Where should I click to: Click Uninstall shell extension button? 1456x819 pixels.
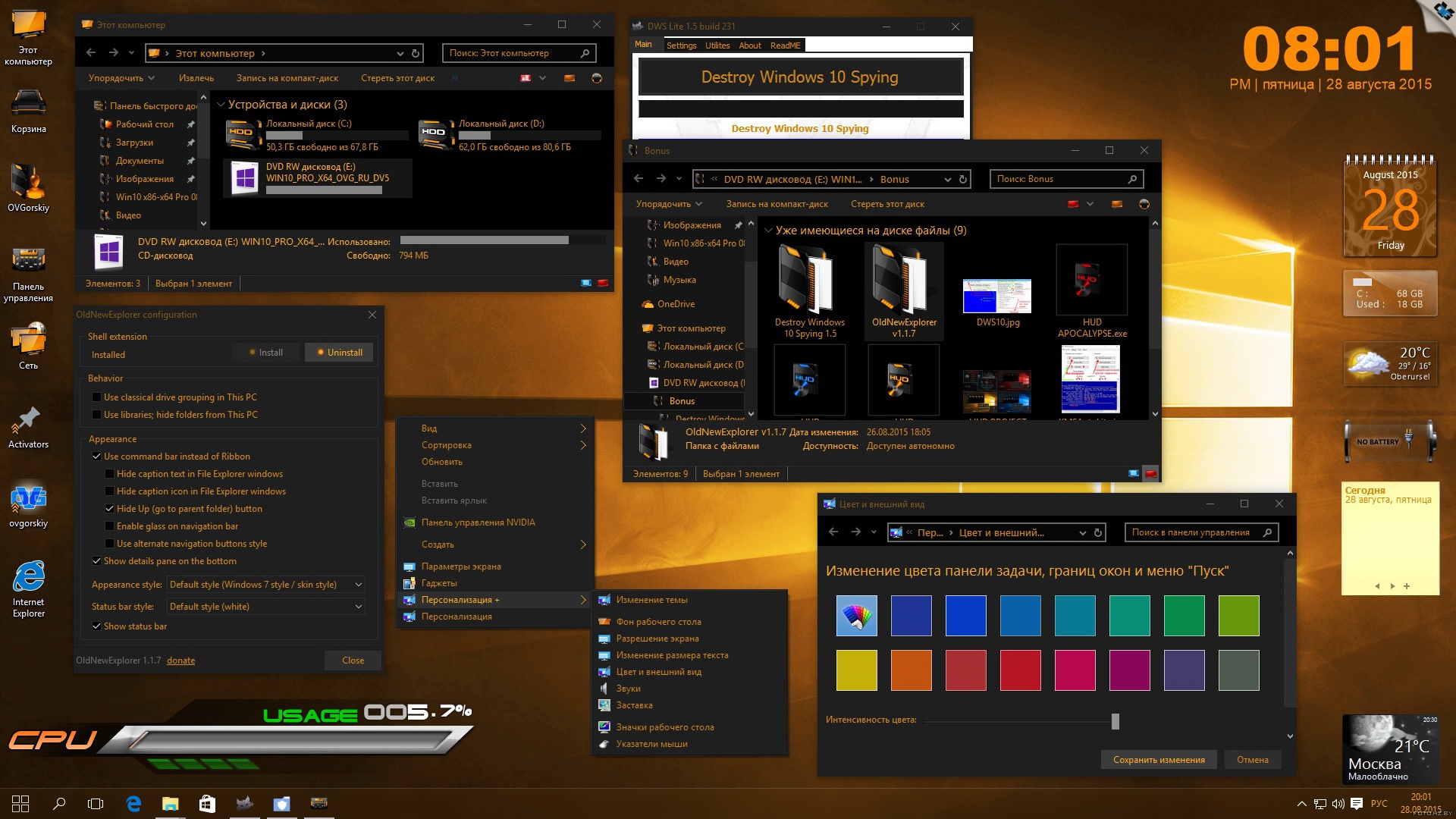339,353
